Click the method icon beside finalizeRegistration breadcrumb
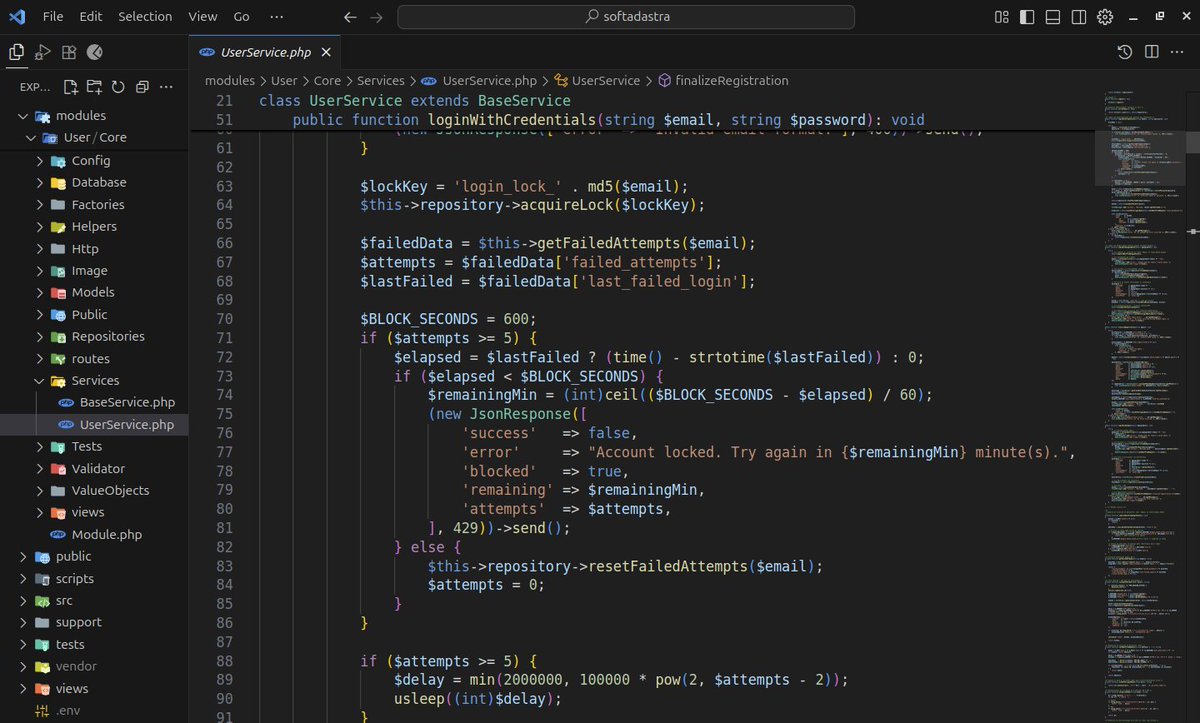Screen dimensions: 1200x723 coord(664,81)
